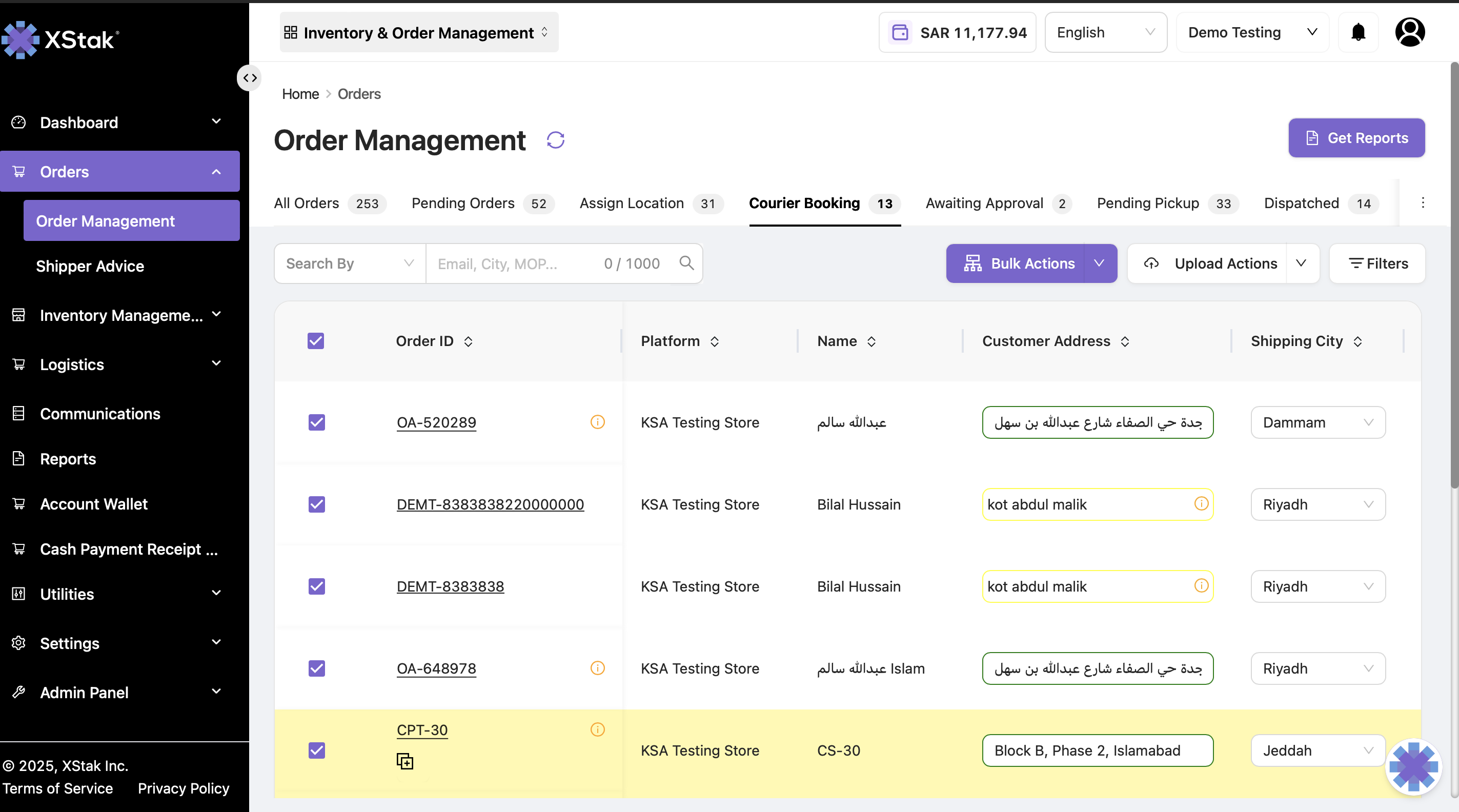
Task: Switch to the Assign Location tab
Action: coord(651,204)
